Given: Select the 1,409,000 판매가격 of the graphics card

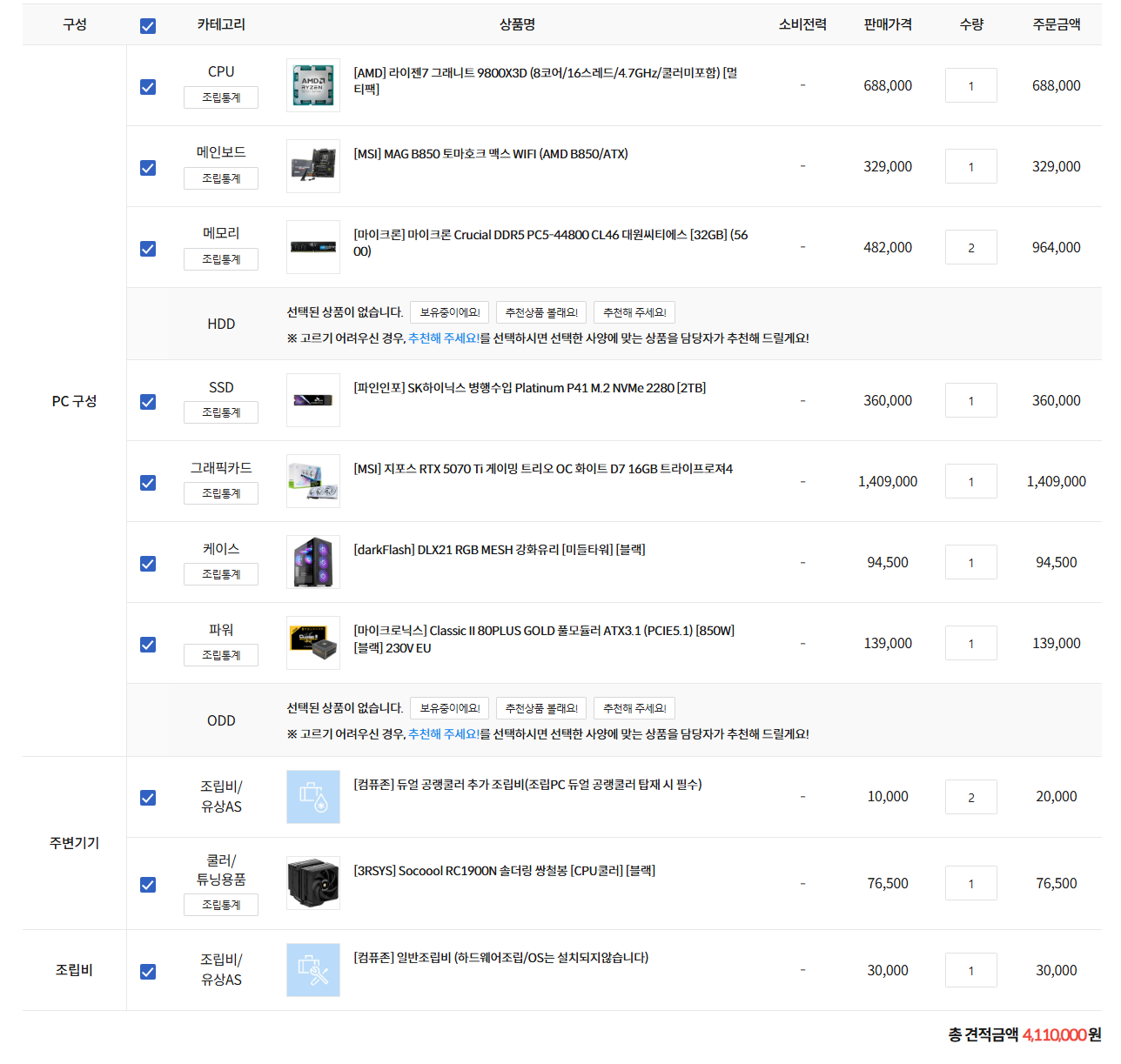Looking at the screenshot, I should coord(888,481).
